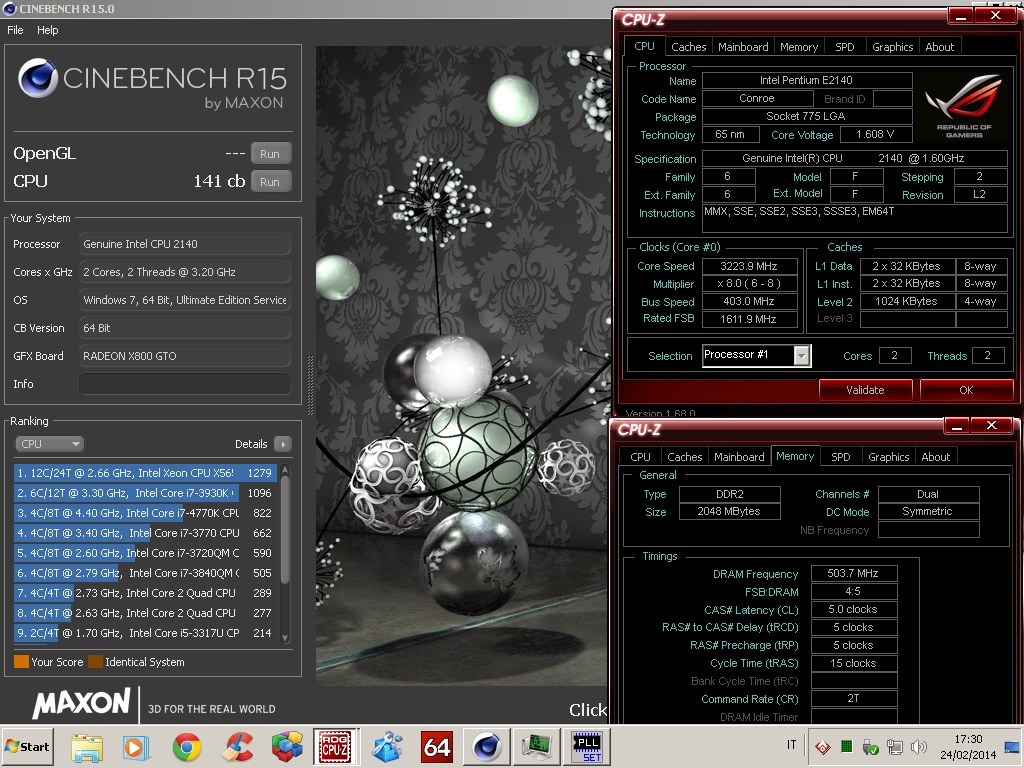This screenshot has width=1024, height=768.
Task: Switch to About tab in lower CPU-Z window
Action: tap(935, 457)
